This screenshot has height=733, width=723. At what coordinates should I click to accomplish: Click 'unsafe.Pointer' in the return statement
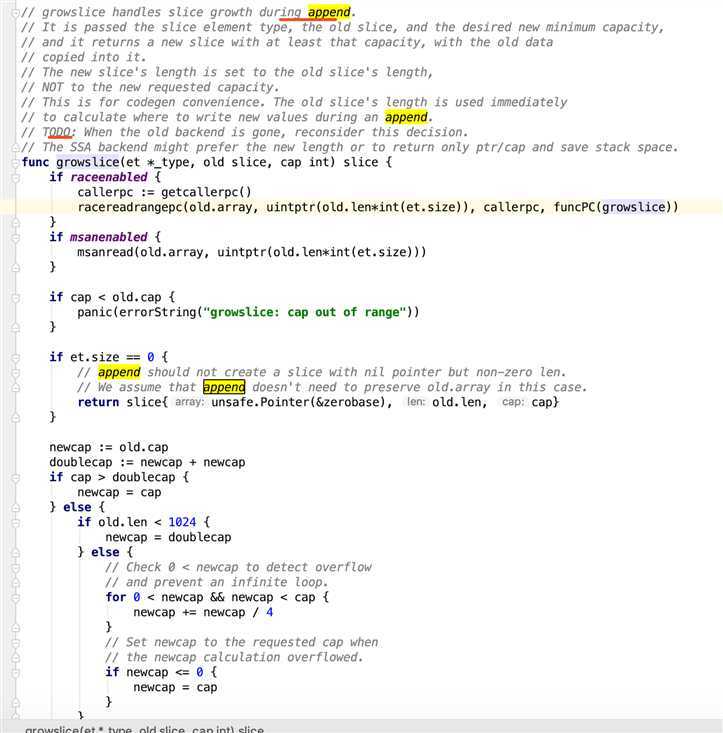(x=260, y=402)
